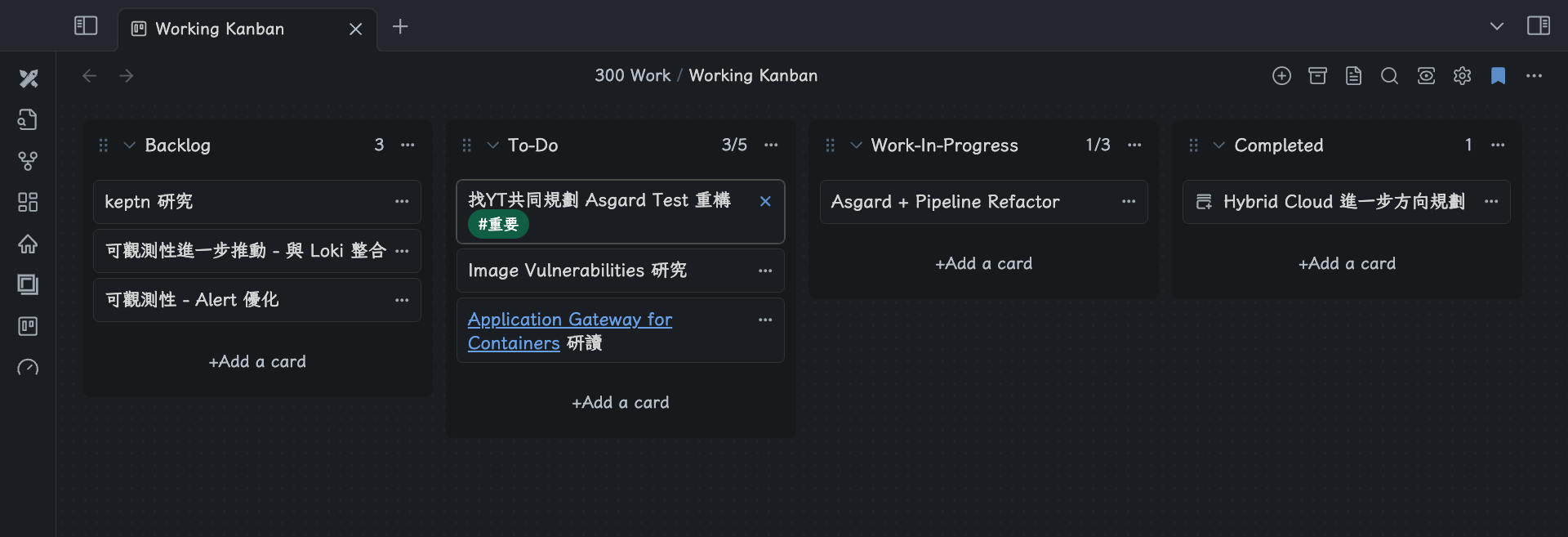This screenshot has width=1568, height=537.
Task: Select the keptn 研究 card
Action: (x=257, y=202)
